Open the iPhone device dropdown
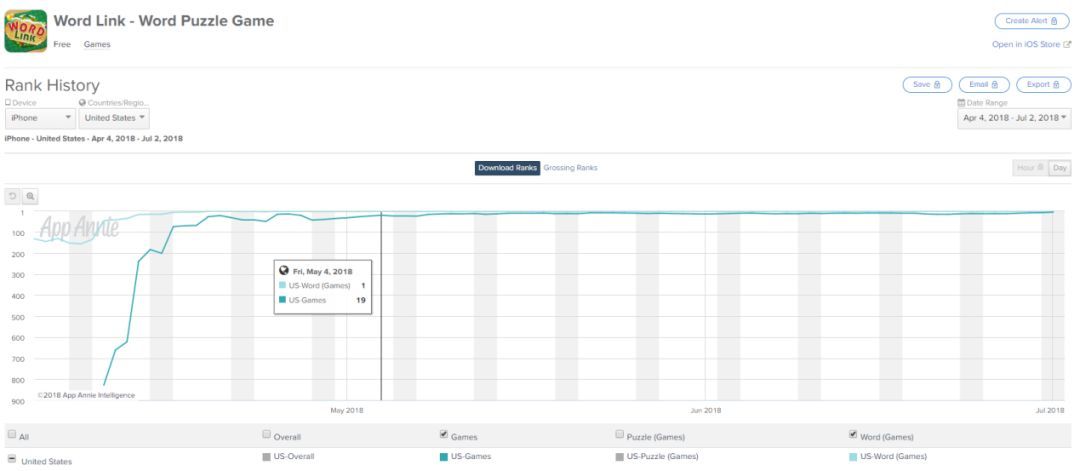The width and height of the screenshot is (1080, 471). click(x=40, y=118)
